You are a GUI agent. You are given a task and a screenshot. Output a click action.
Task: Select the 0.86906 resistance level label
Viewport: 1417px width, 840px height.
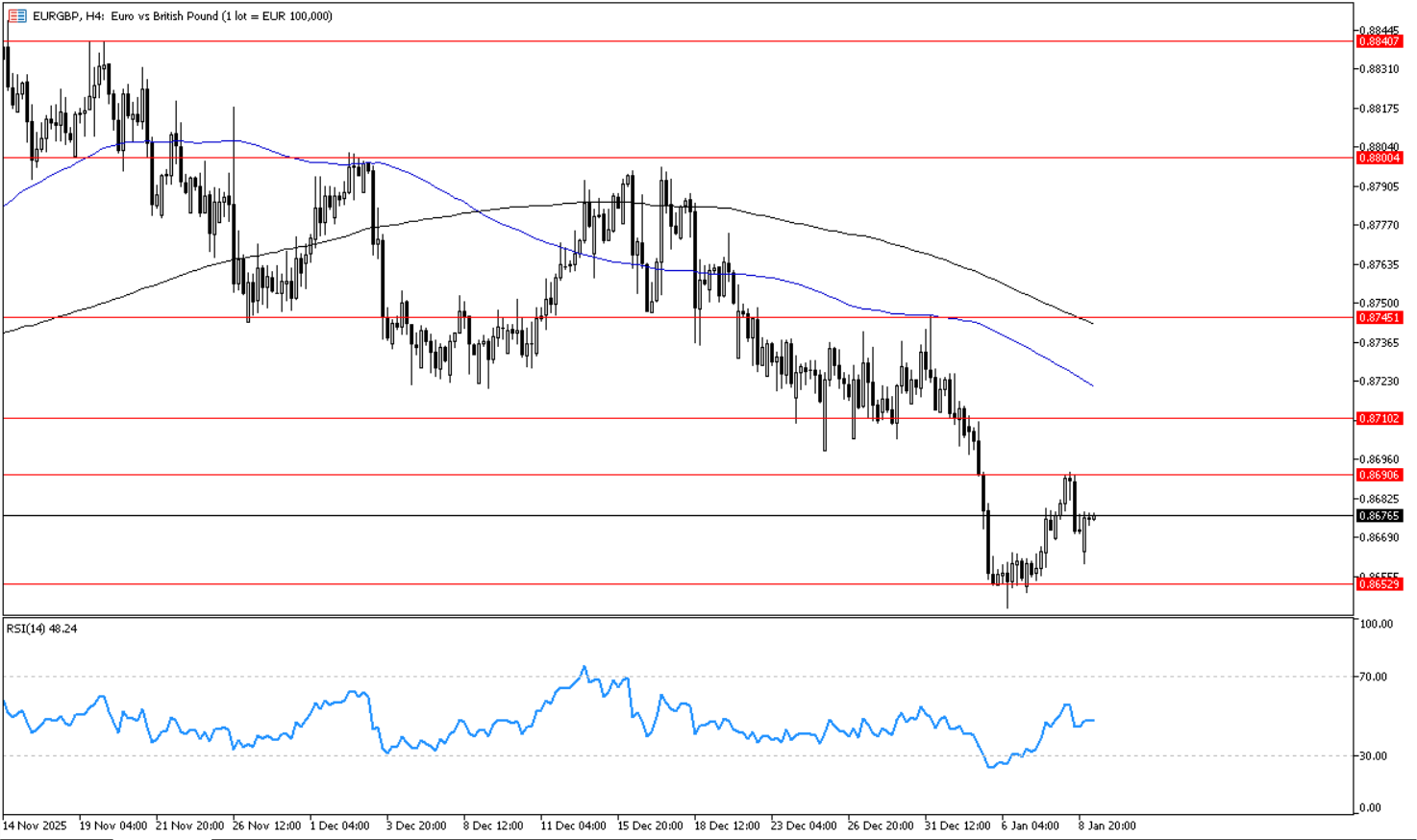point(1379,475)
